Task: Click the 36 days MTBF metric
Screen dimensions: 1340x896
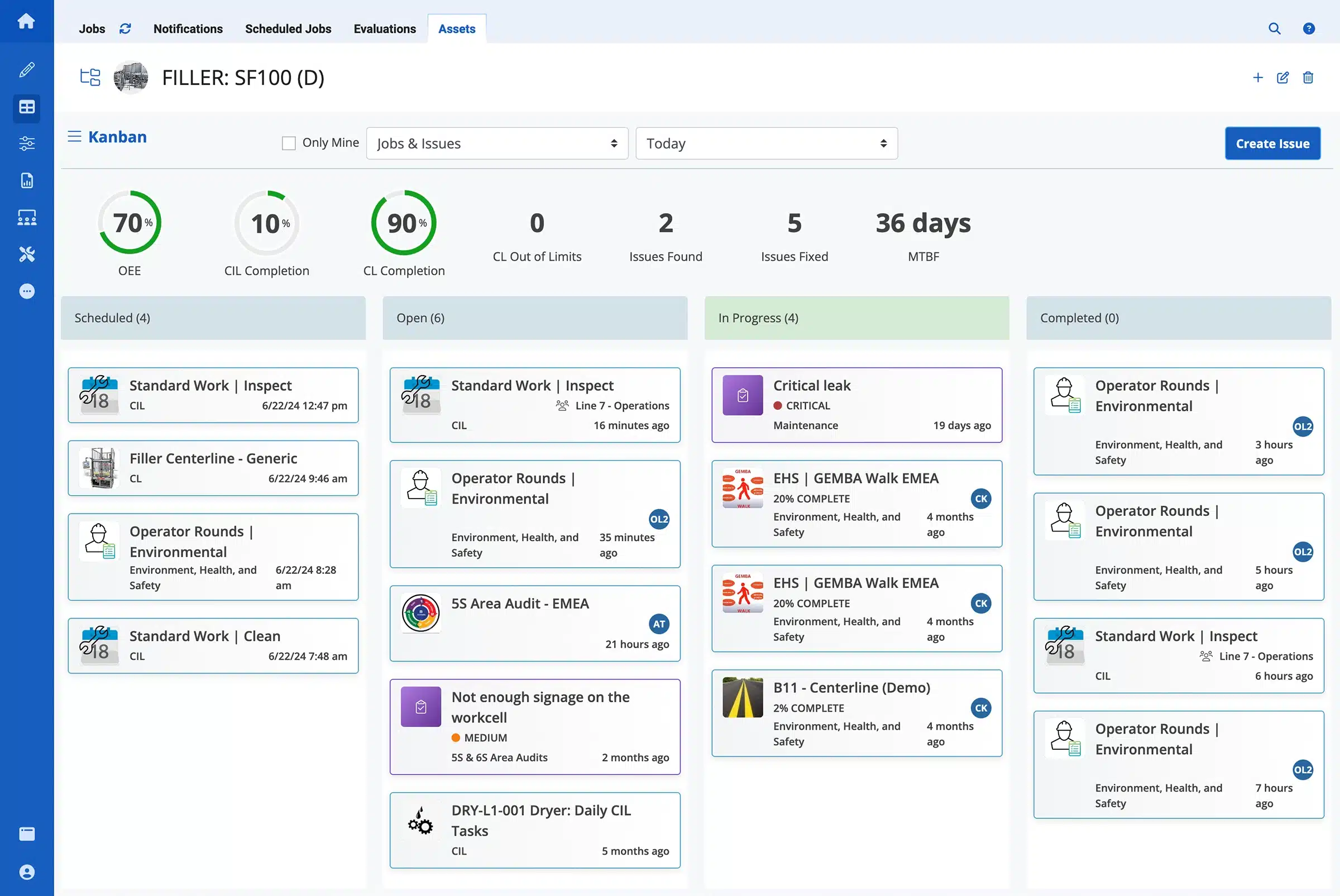Action: pyautogui.click(x=923, y=236)
